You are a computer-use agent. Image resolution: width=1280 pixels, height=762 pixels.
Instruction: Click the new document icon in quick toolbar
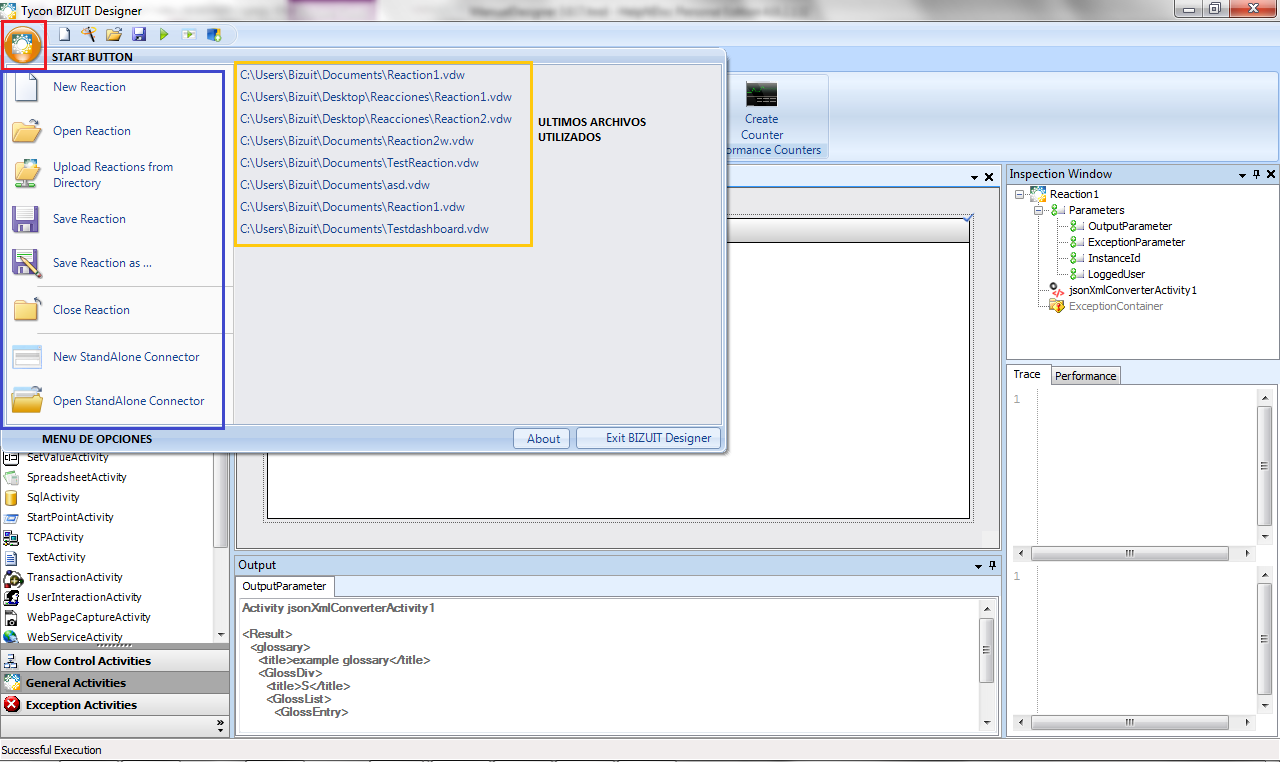(65, 35)
